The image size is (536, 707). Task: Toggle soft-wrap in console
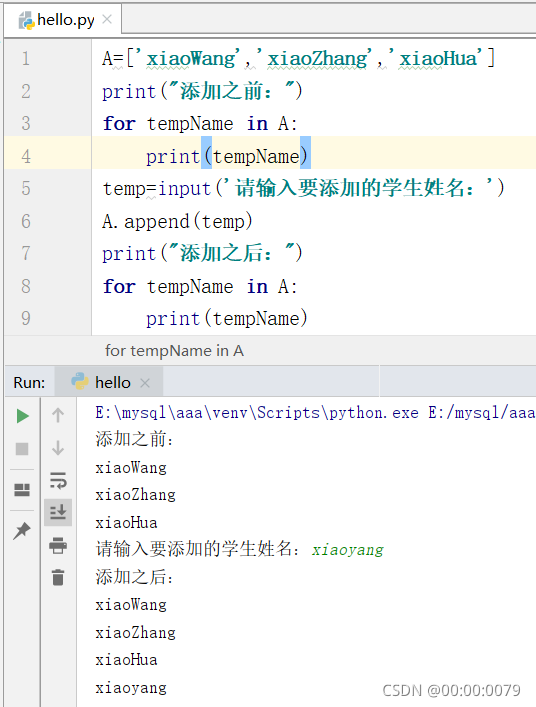(58, 480)
